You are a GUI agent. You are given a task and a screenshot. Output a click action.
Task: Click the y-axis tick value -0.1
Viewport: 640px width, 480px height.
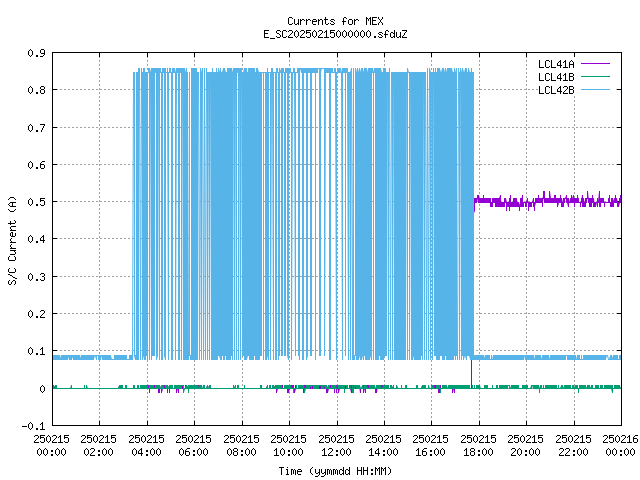click(x=33, y=426)
